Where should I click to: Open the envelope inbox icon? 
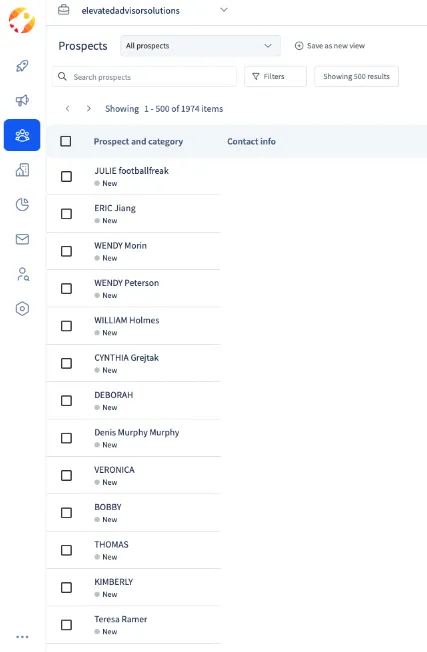22,239
